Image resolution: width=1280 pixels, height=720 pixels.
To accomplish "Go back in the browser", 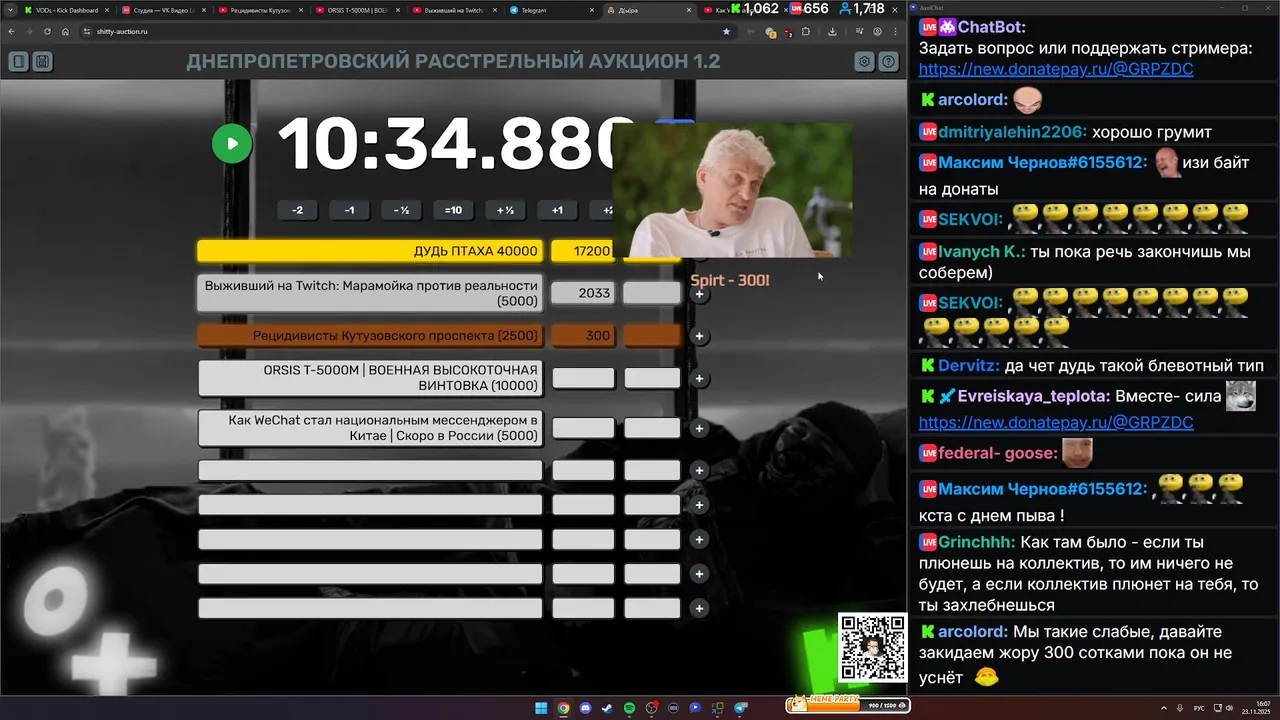I will [12, 32].
